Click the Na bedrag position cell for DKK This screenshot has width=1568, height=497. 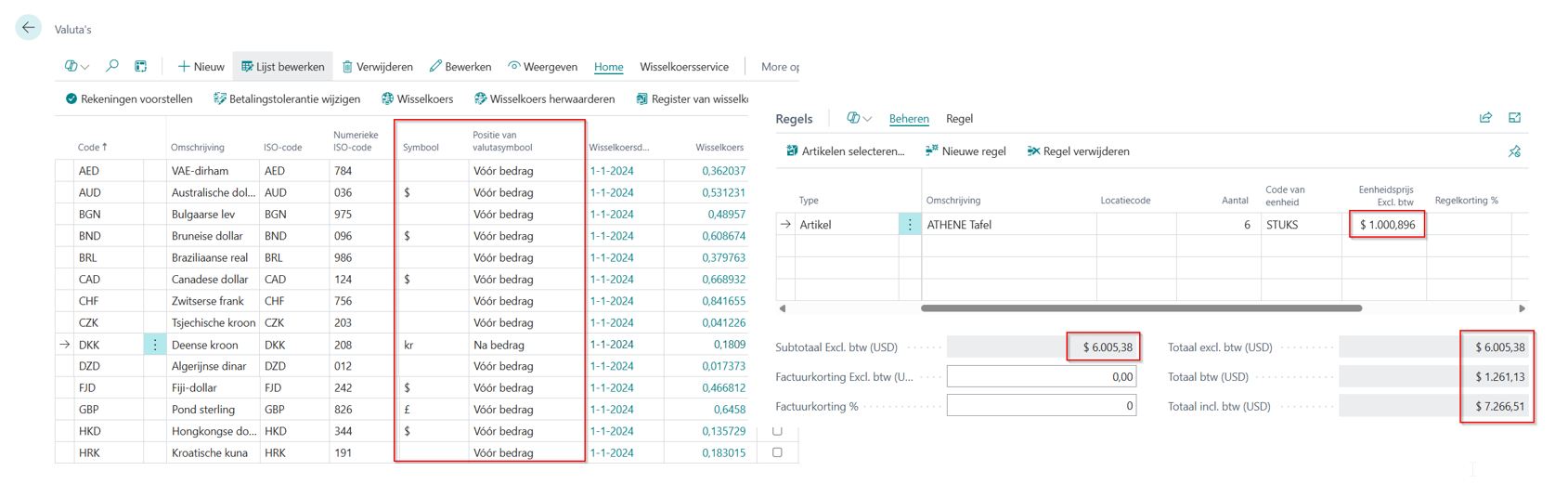(x=526, y=345)
